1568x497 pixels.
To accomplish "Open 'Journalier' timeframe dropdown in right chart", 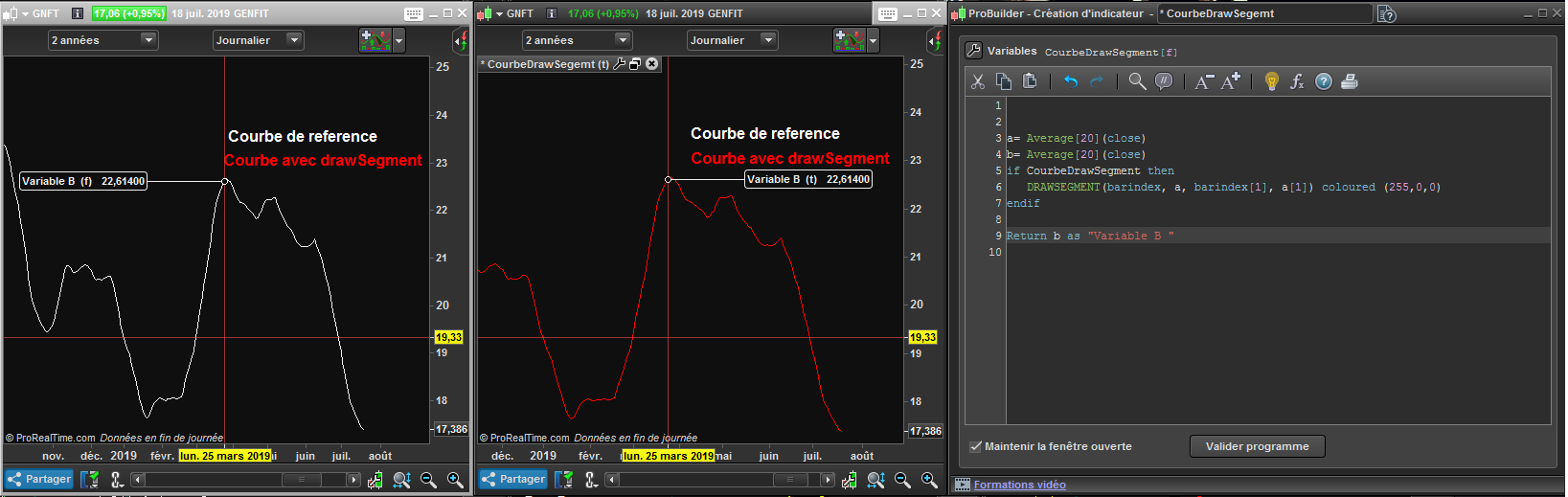I will point(732,40).
